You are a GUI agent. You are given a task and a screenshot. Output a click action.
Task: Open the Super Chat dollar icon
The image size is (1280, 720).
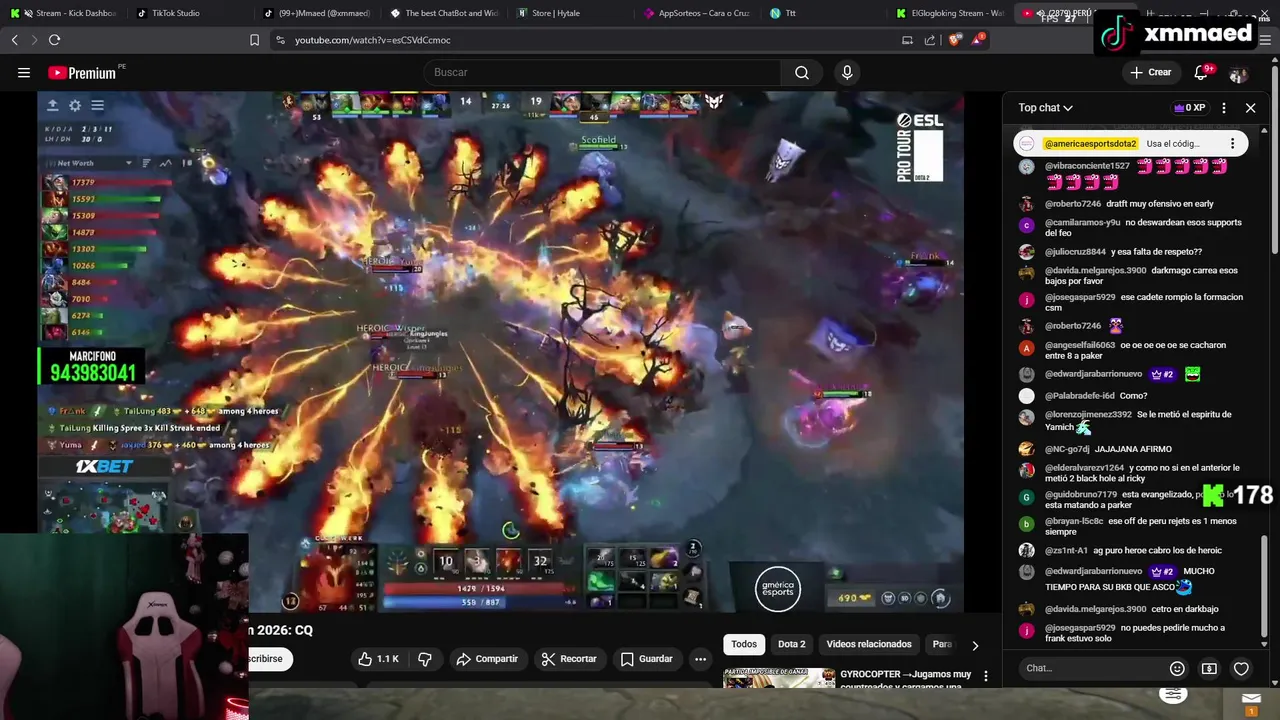pyautogui.click(x=1209, y=668)
